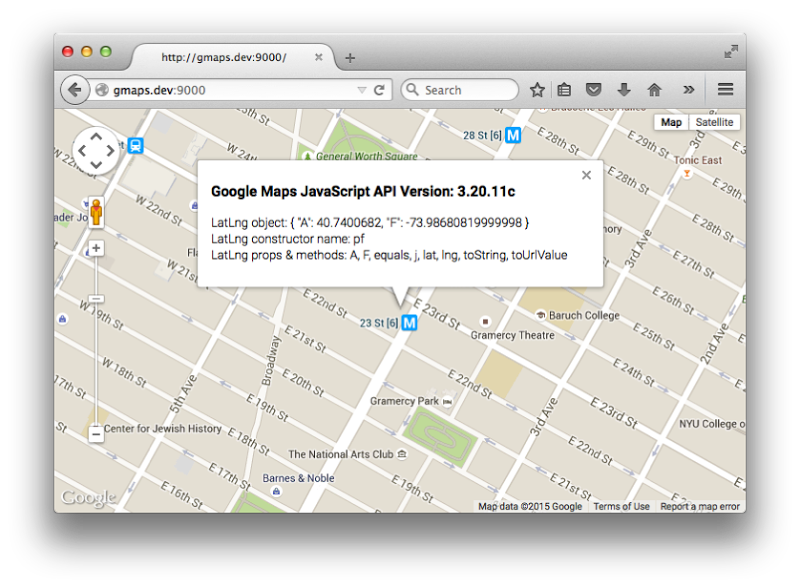Click the 28 St [6] subway station icon
800x588 pixels.
coord(513,135)
